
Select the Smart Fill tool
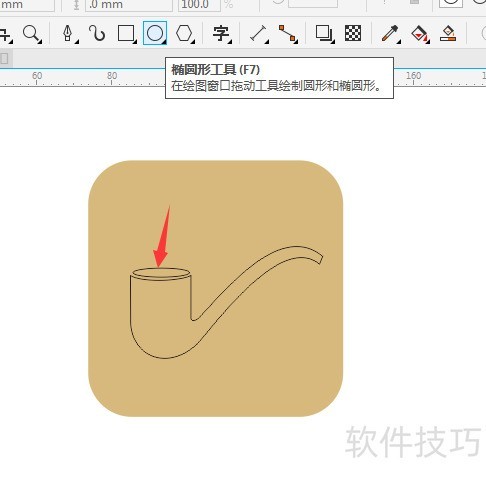point(448,33)
